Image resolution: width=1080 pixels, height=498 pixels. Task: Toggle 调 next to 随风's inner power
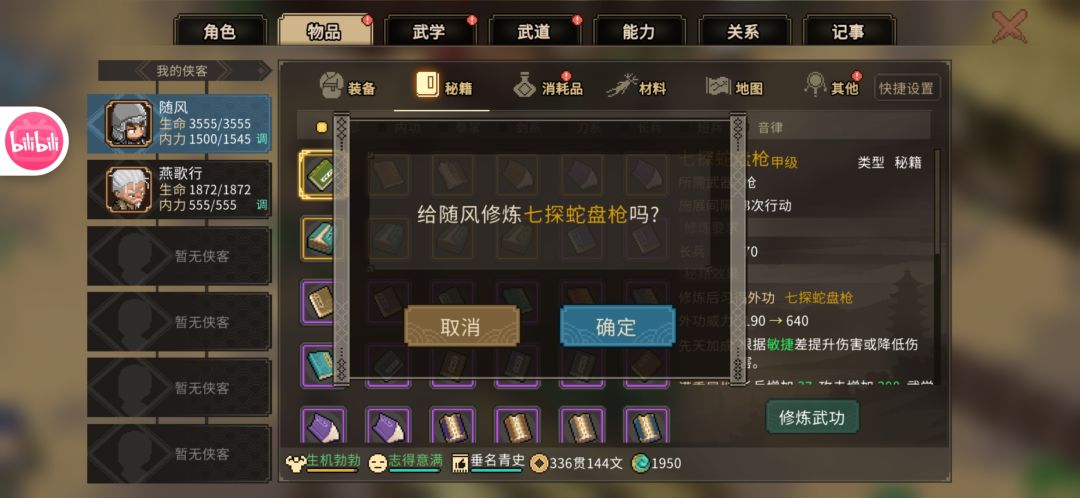[262, 139]
